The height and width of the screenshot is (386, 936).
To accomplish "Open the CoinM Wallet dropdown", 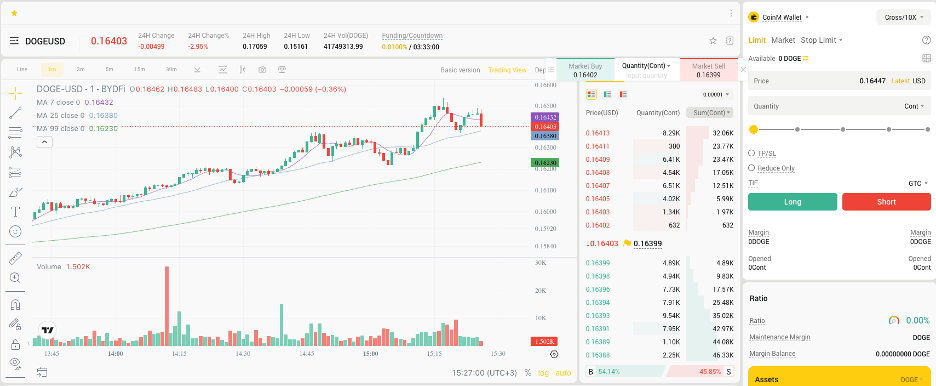I will pyautogui.click(x=779, y=17).
